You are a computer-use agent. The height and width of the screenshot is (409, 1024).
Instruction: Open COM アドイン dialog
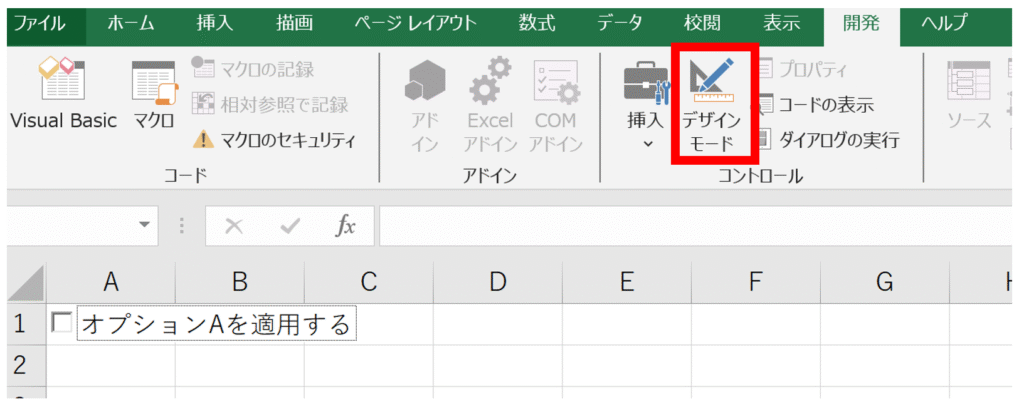tap(555, 105)
